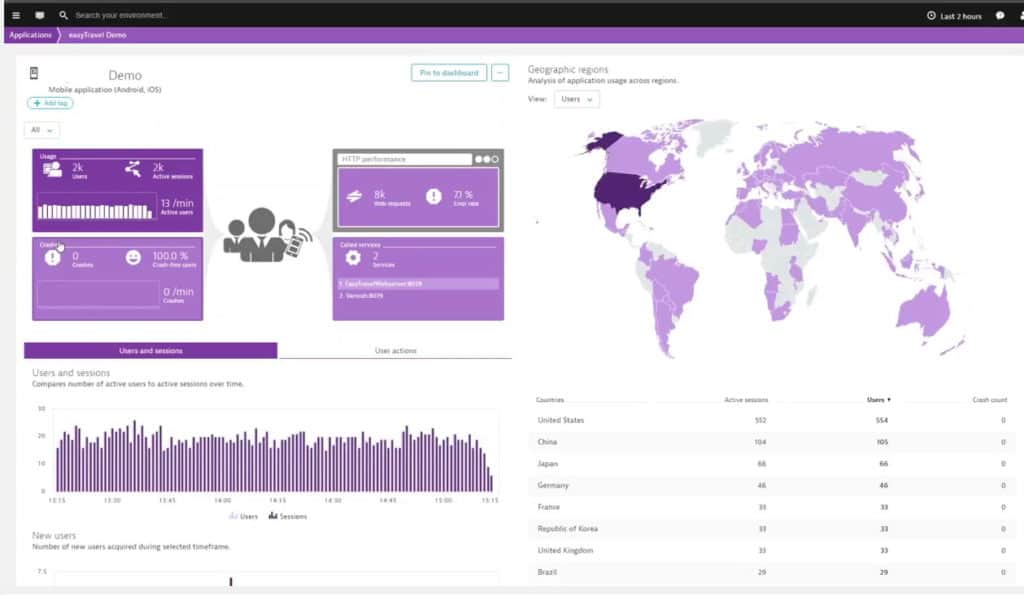The height and width of the screenshot is (595, 1024).
Task: Open the View 'Users' dropdown
Action: (577, 99)
